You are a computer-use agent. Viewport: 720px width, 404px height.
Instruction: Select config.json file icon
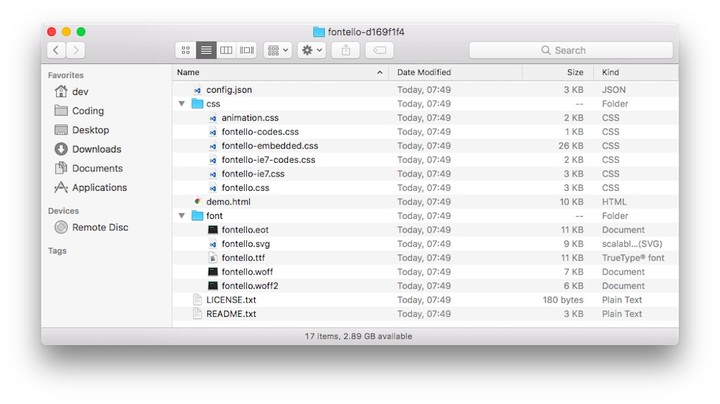click(x=197, y=90)
